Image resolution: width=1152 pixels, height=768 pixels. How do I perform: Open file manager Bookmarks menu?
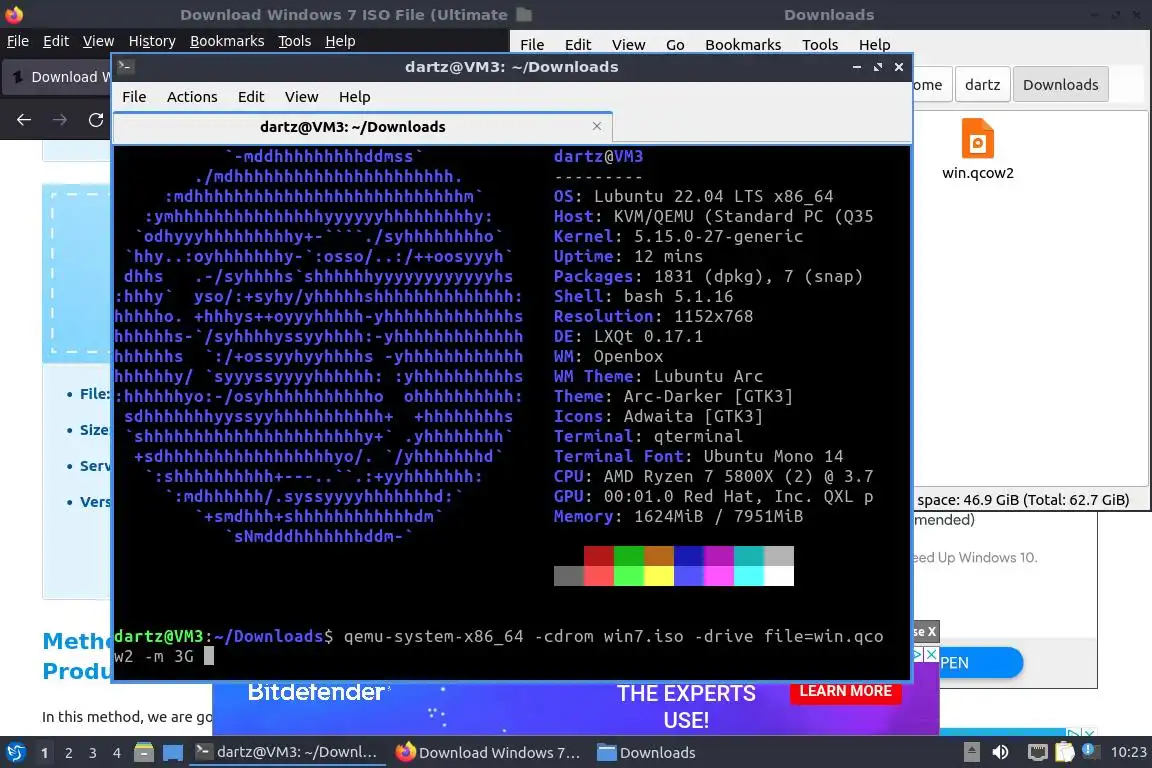click(743, 45)
